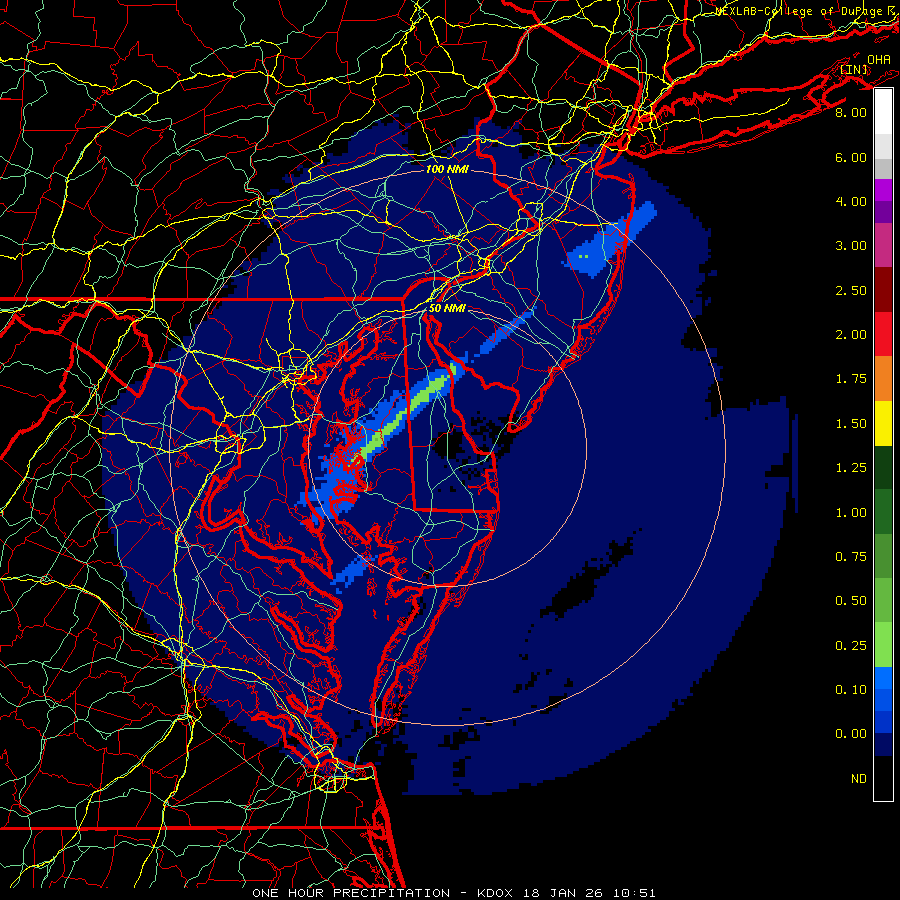900x900 pixels.
Task: Click the "[IN]" units label
Action: tap(854, 70)
